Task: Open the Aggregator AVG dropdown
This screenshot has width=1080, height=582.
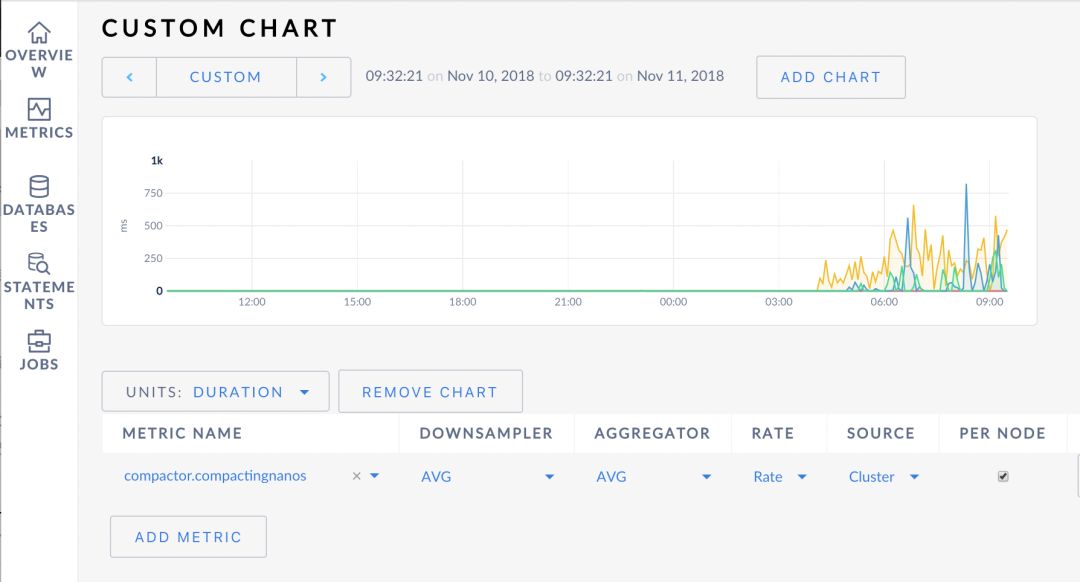Action: click(x=653, y=477)
